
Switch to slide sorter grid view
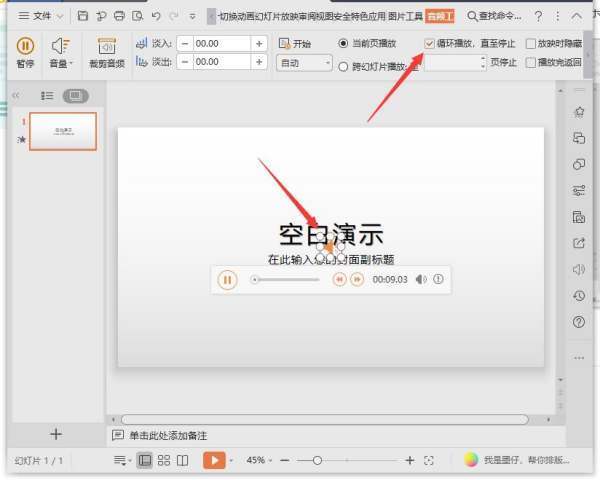click(165, 460)
